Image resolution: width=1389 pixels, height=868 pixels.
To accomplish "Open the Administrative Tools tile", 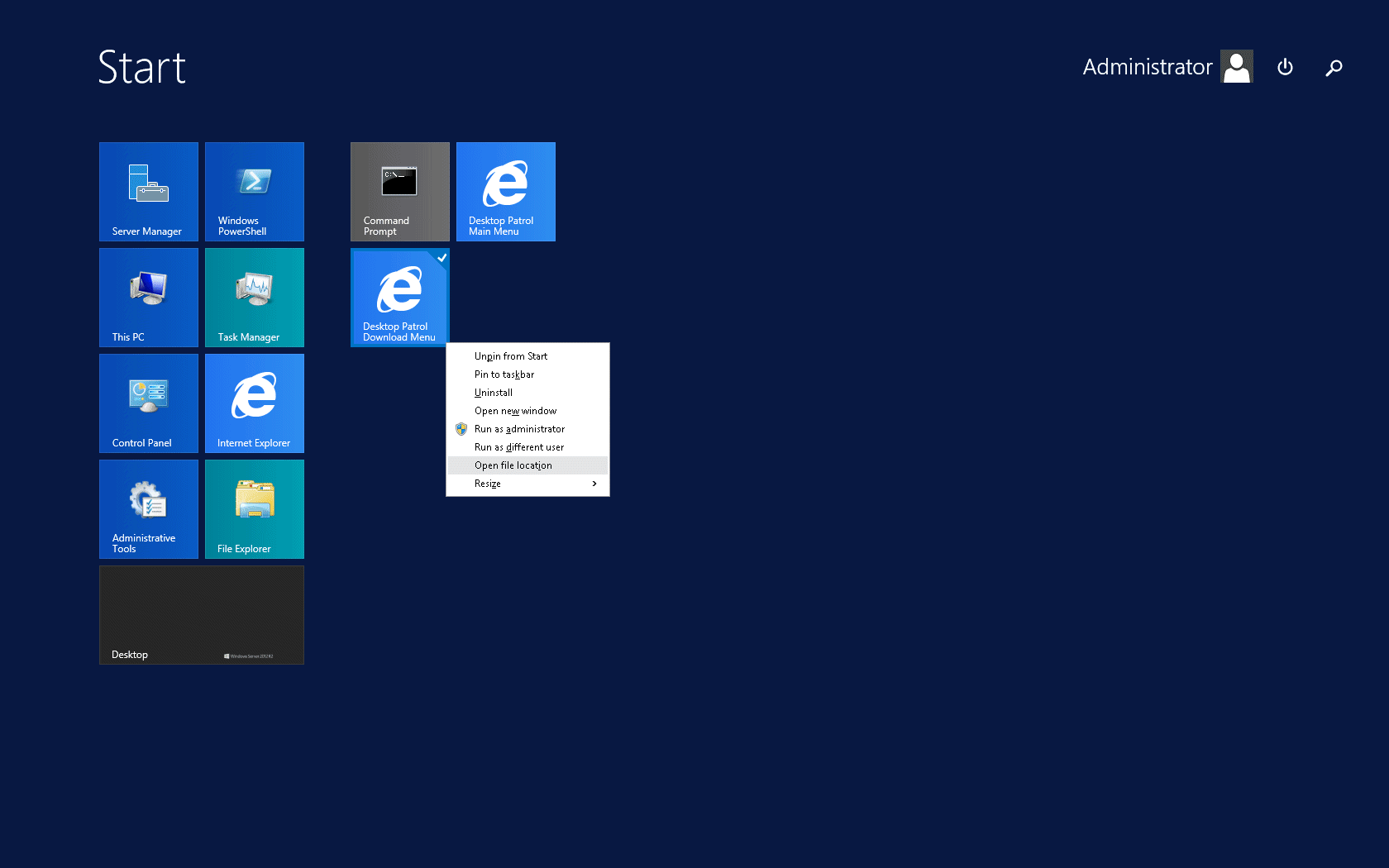I will pyautogui.click(x=149, y=509).
